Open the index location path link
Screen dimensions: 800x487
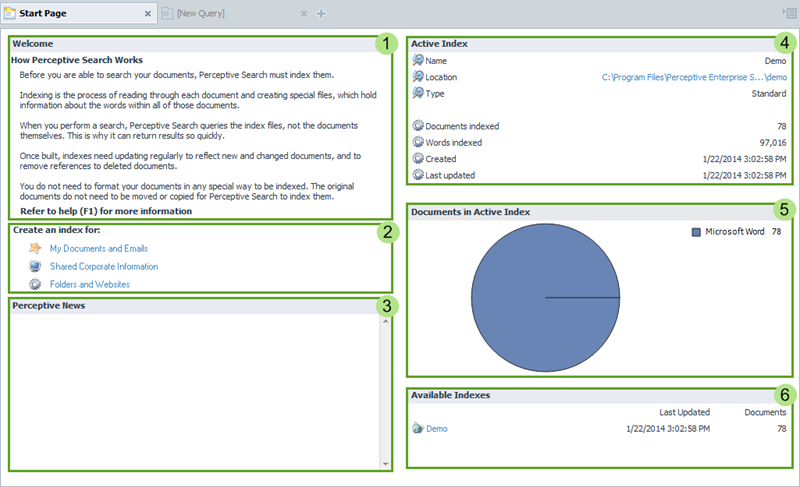pos(694,77)
